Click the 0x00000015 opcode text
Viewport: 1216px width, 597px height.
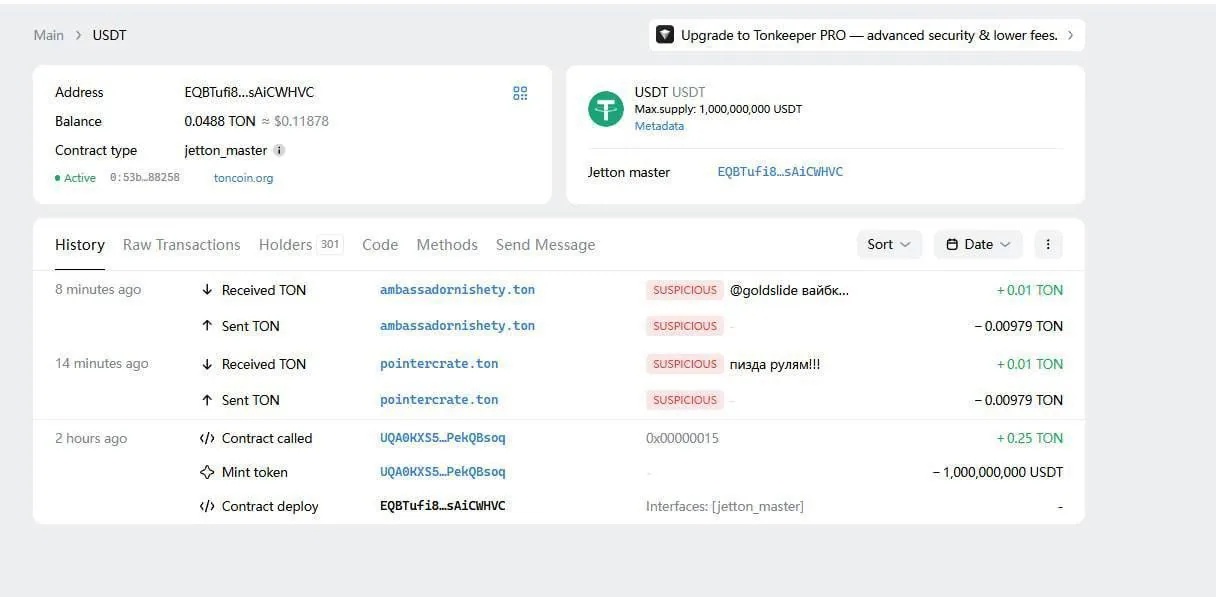coord(682,438)
